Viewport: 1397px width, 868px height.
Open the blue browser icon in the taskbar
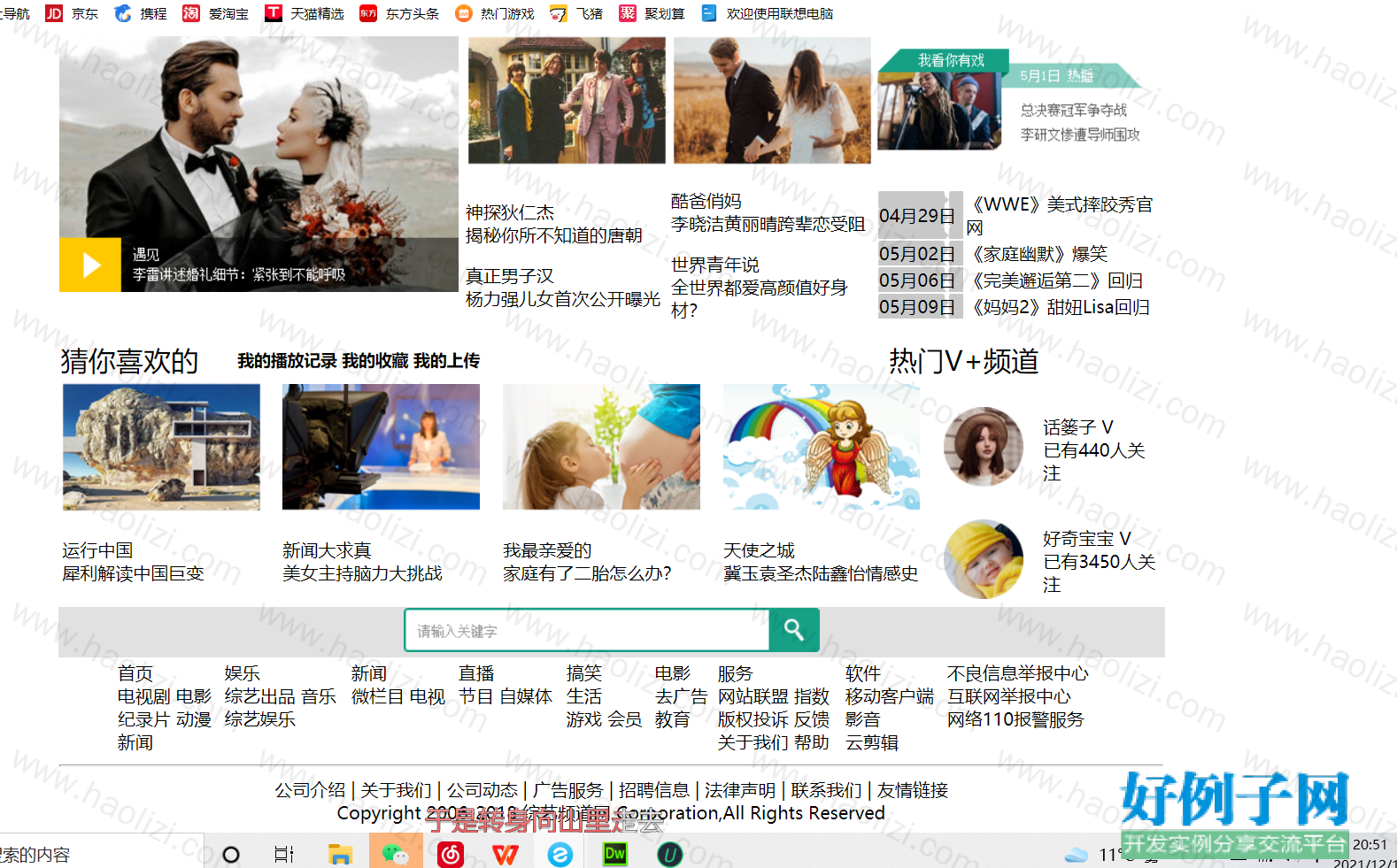pyautogui.click(x=560, y=855)
